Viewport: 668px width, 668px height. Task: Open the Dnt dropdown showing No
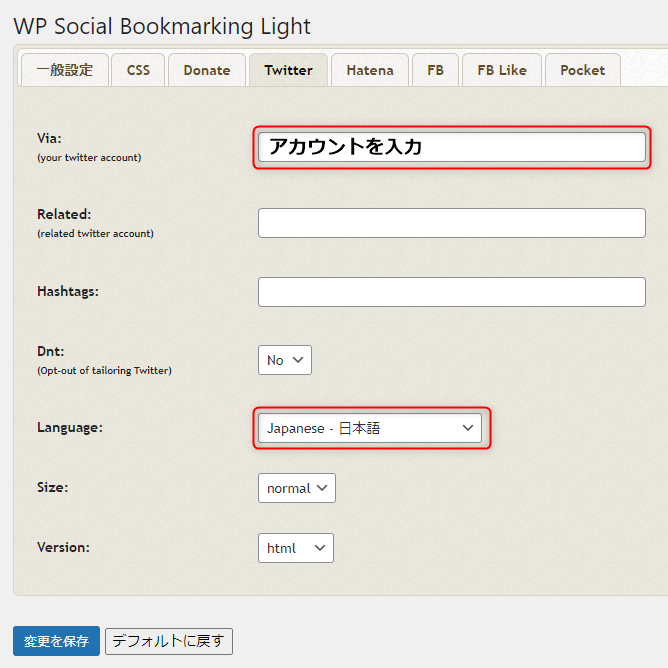(x=284, y=360)
